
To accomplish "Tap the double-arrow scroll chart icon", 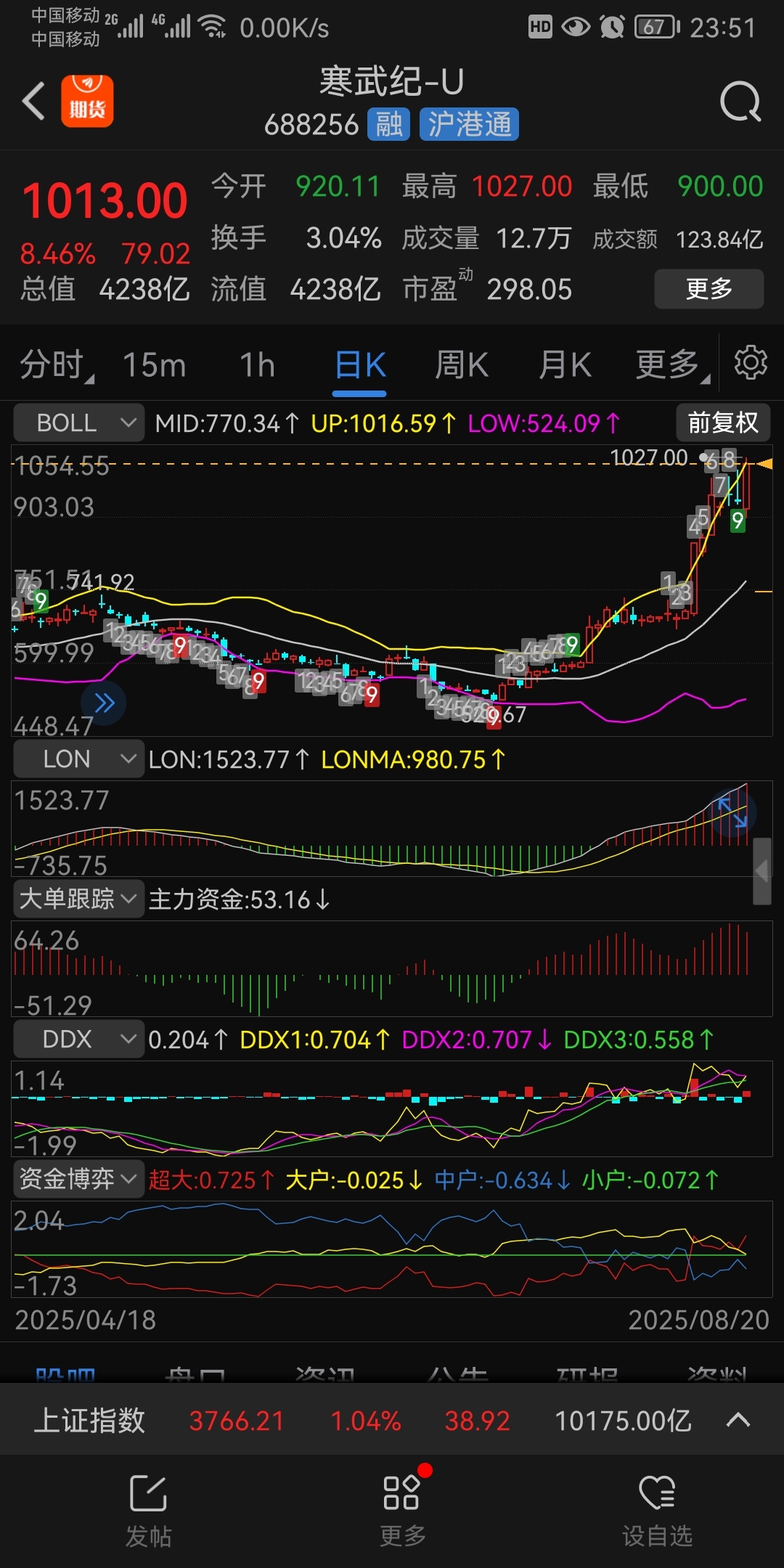I will click(x=105, y=703).
